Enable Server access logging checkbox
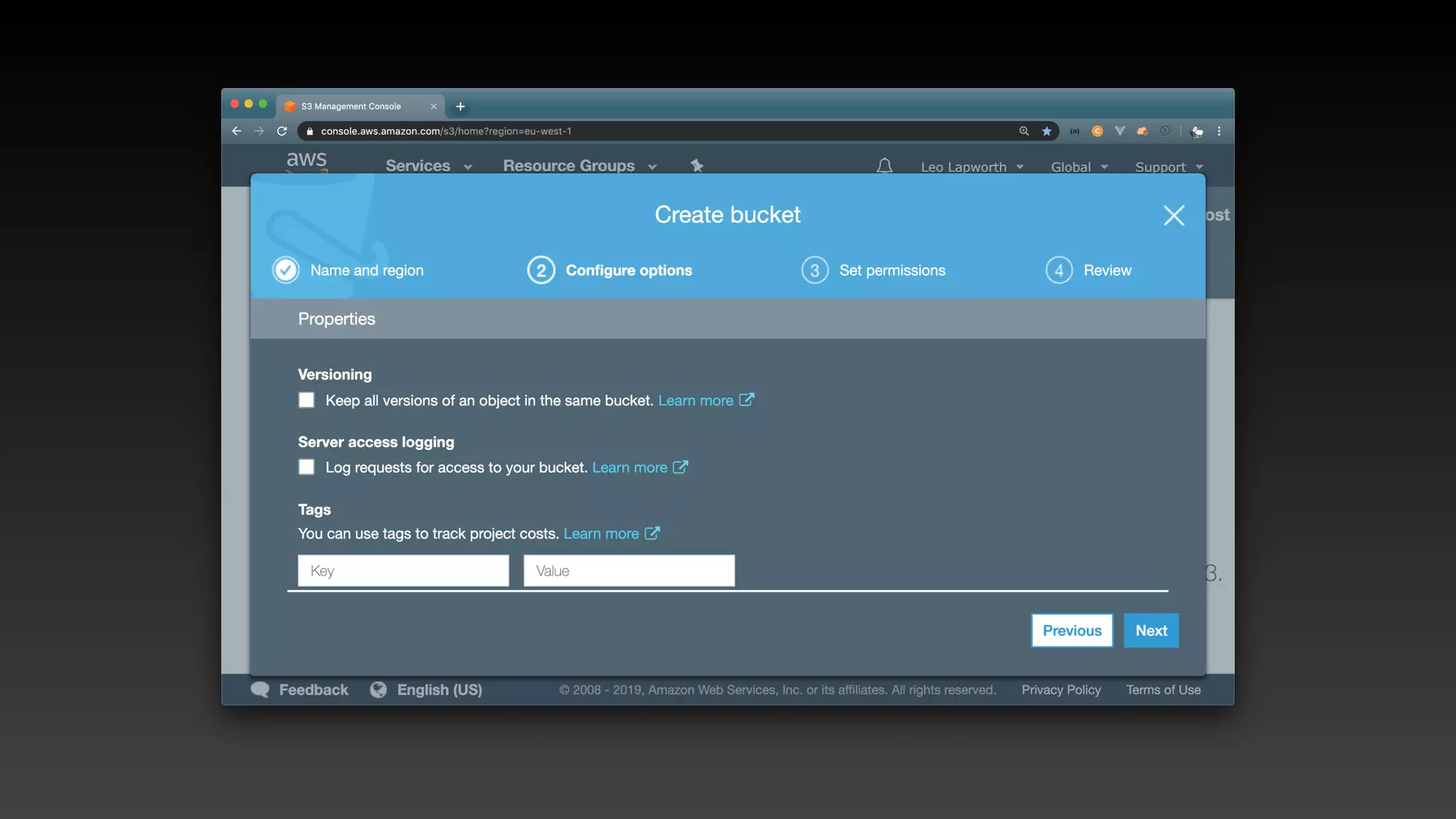The height and width of the screenshot is (819, 1456). pos(306,467)
